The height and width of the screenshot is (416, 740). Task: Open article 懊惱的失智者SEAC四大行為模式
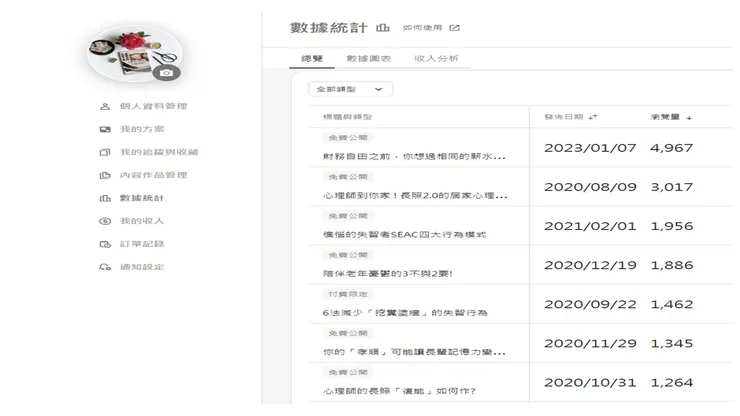point(404,235)
